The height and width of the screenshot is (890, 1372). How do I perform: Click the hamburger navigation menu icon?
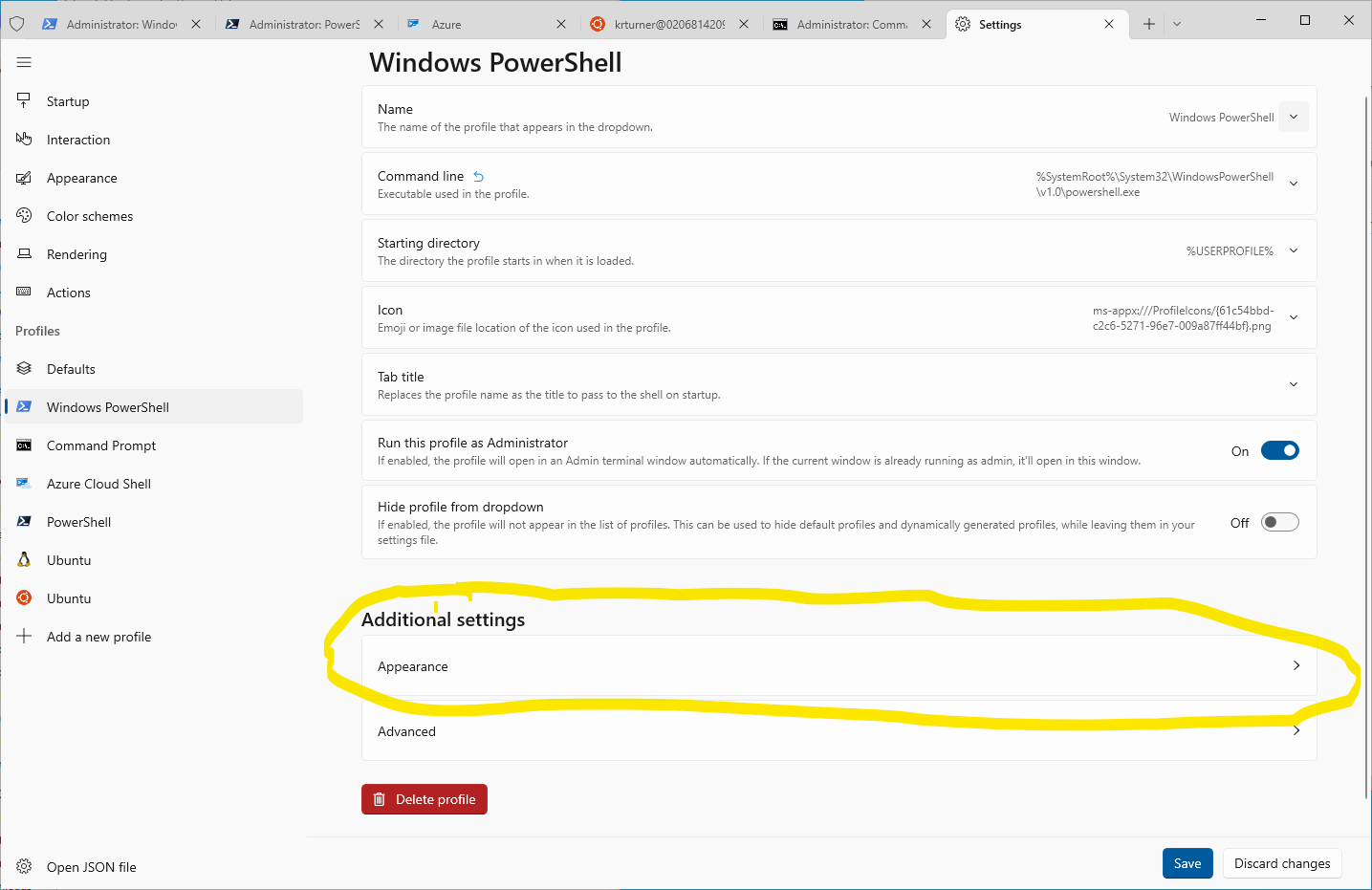click(x=24, y=62)
